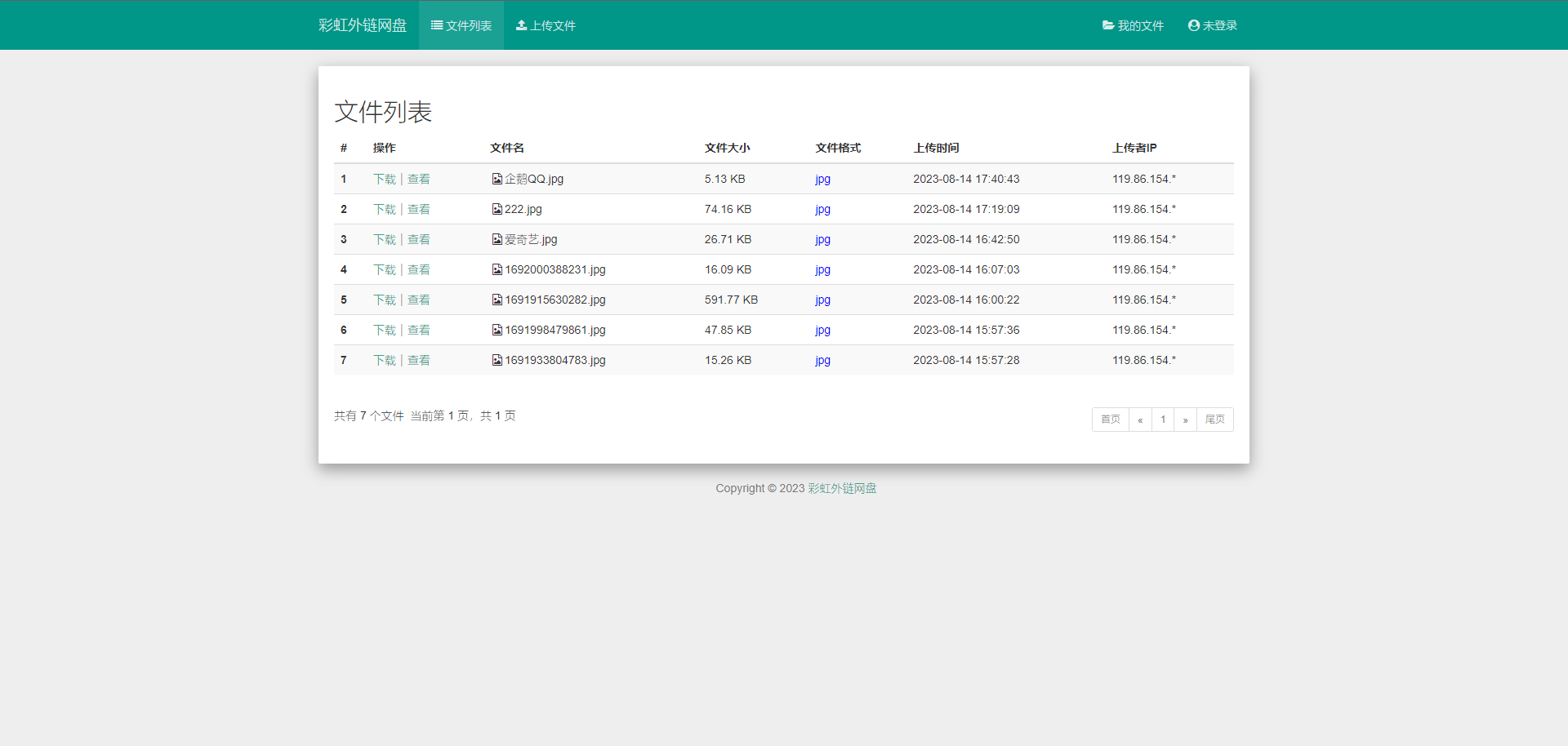Download the file 222.jpg
Image resolution: width=1568 pixels, height=746 pixels.
[x=385, y=209]
